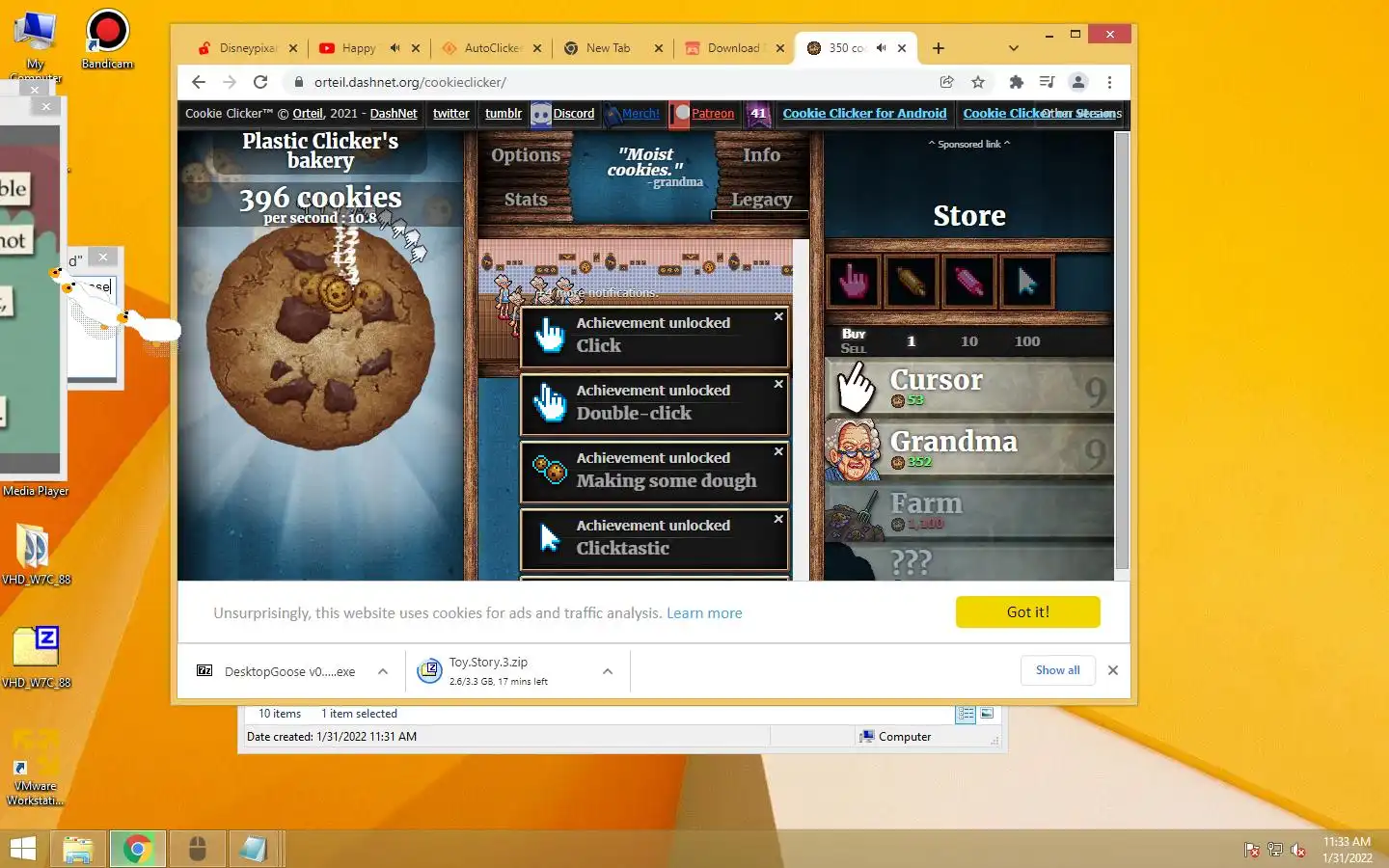Open Cookie Clicker for Android link

coord(864,114)
